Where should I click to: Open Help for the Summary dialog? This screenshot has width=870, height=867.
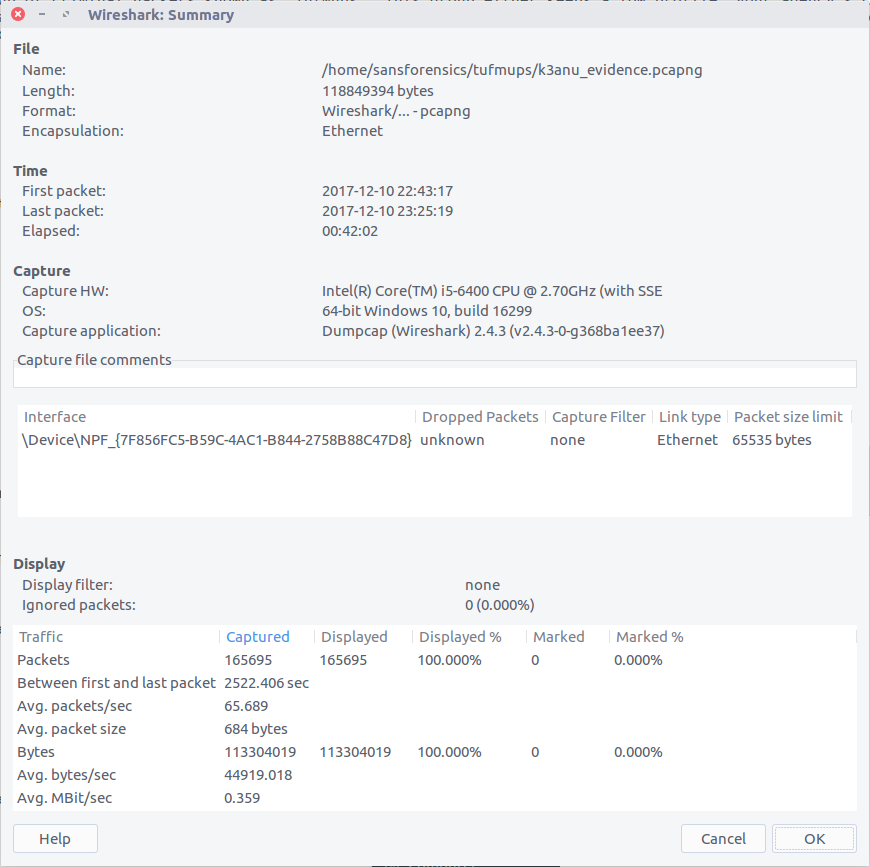pos(55,839)
